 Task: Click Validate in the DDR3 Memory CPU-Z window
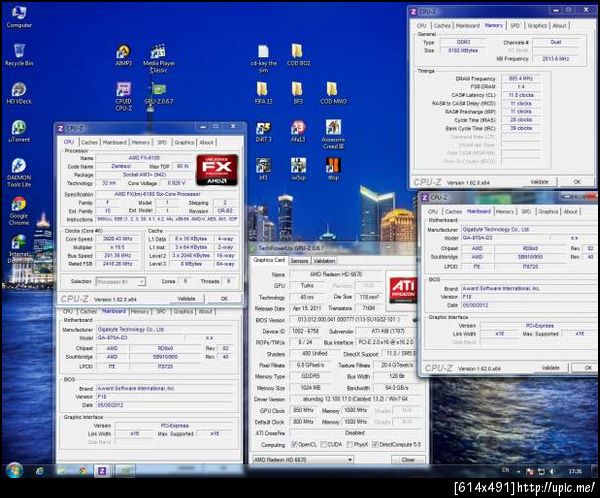click(x=539, y=182)
